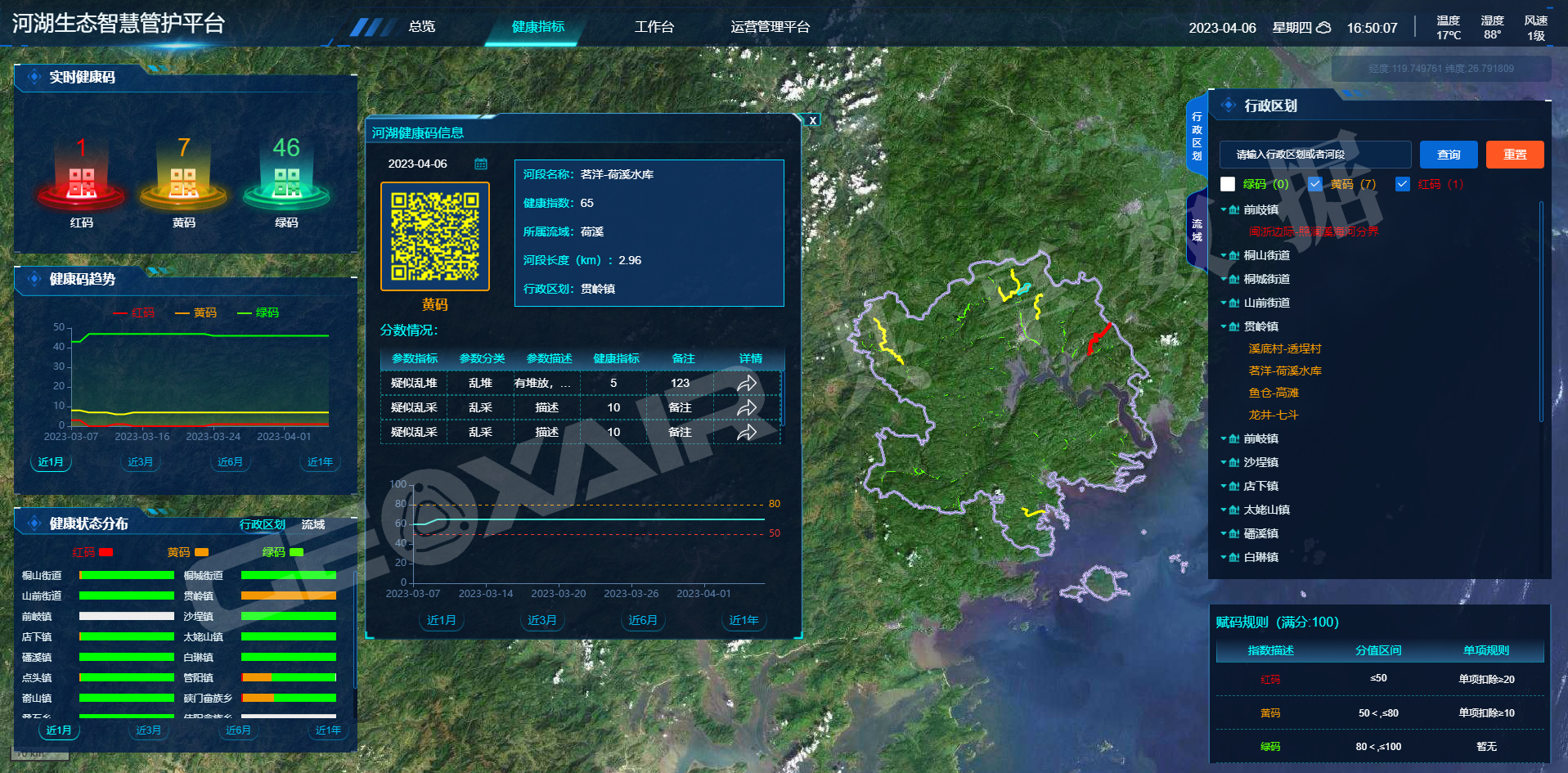
Task: Expand the 硒溪镇 tree node arrow
Action: (1223, 533)
